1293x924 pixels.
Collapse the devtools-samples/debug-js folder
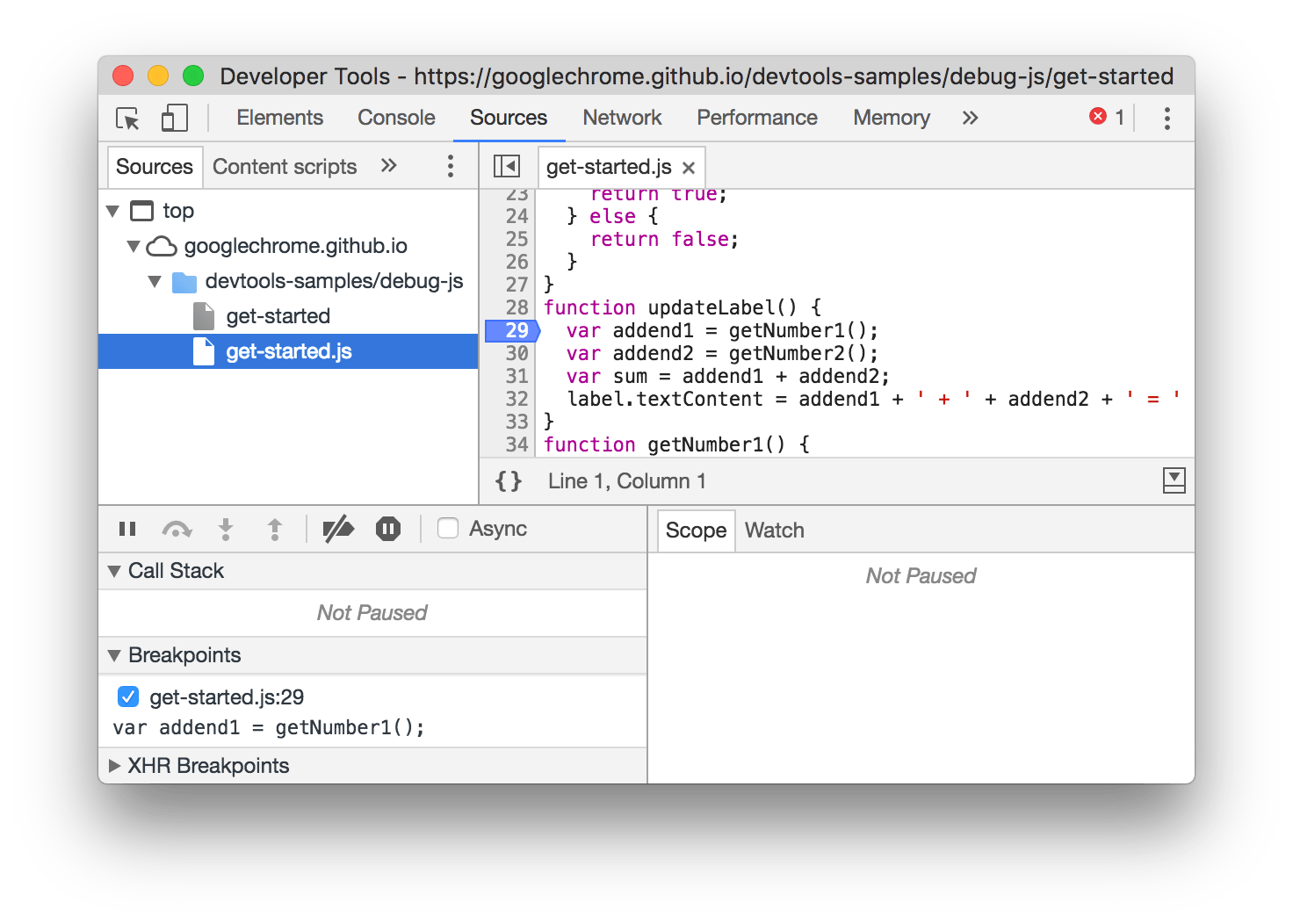coord(155,282)
